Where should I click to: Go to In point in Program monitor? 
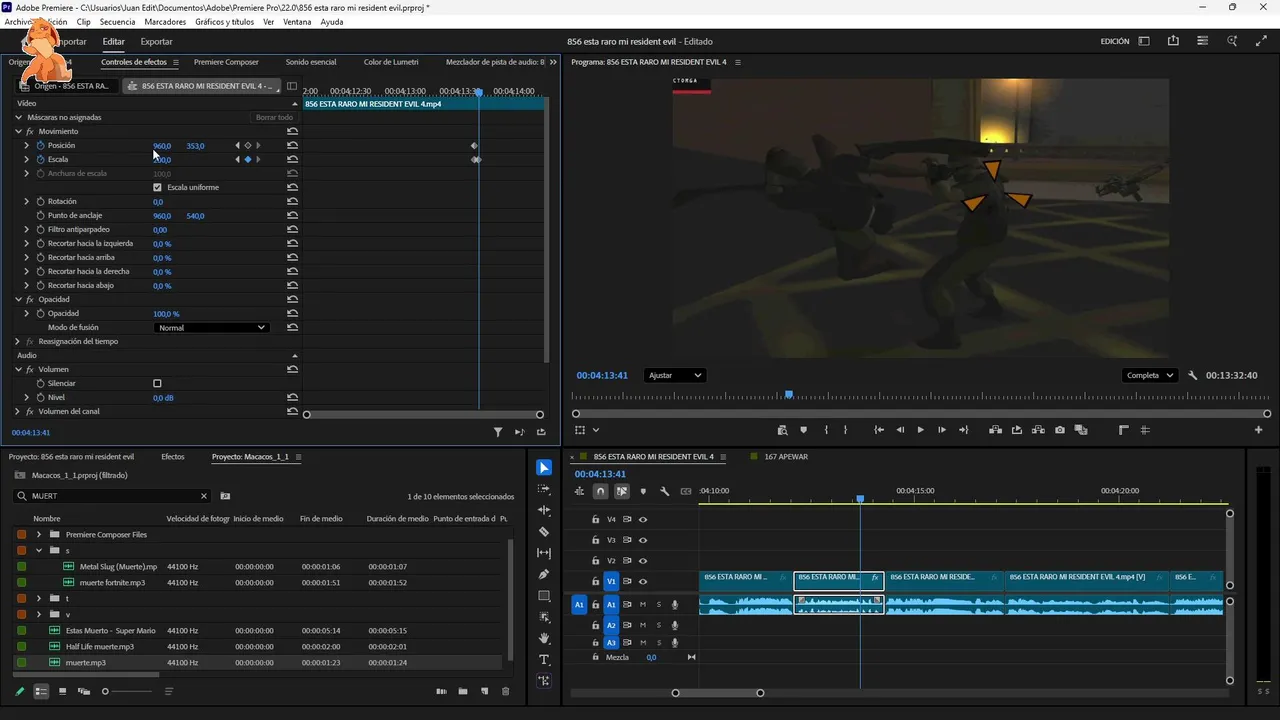click(879, 430)
